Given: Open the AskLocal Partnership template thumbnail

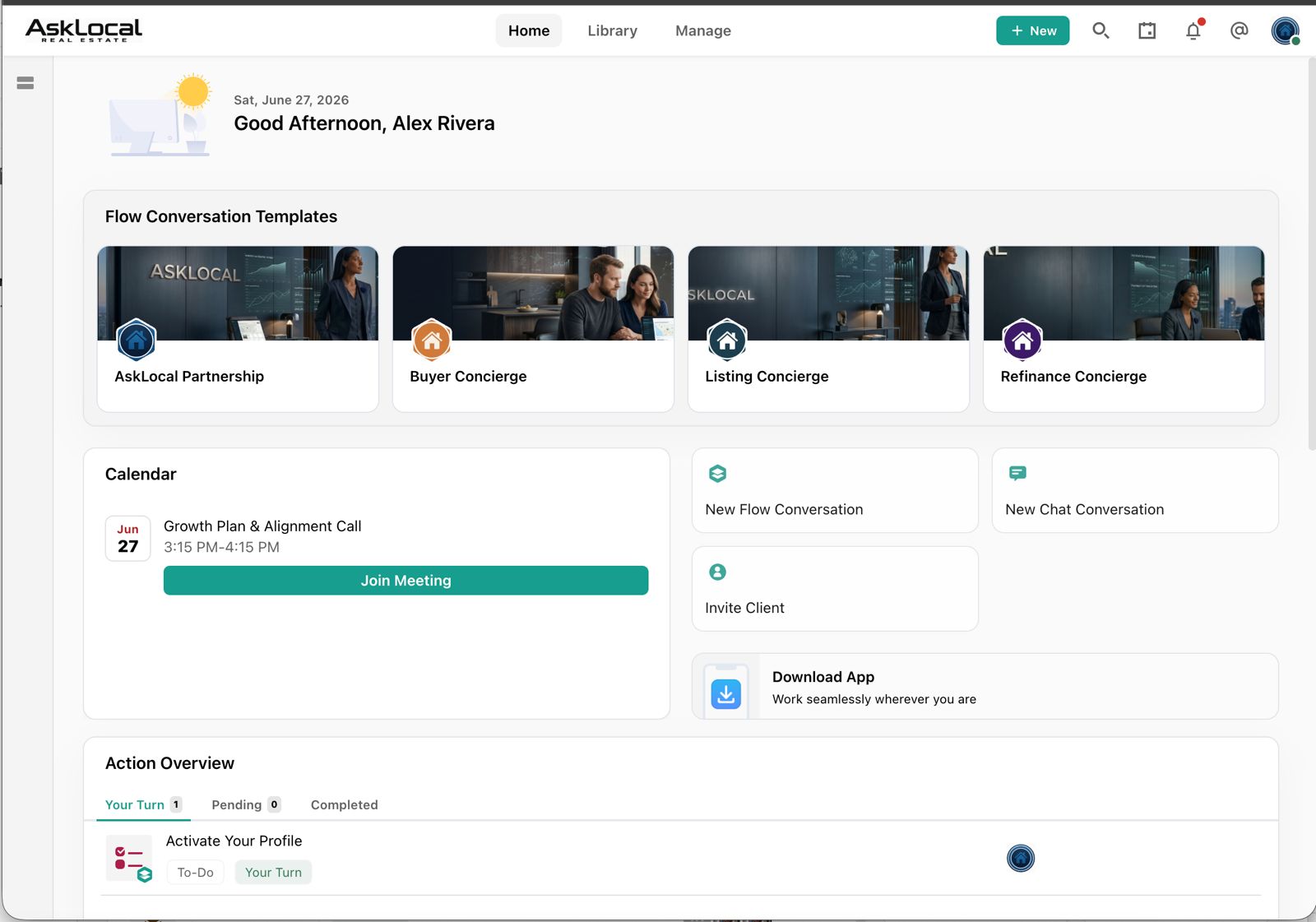Looking at the screenshot, I should (x=238, y=294).
